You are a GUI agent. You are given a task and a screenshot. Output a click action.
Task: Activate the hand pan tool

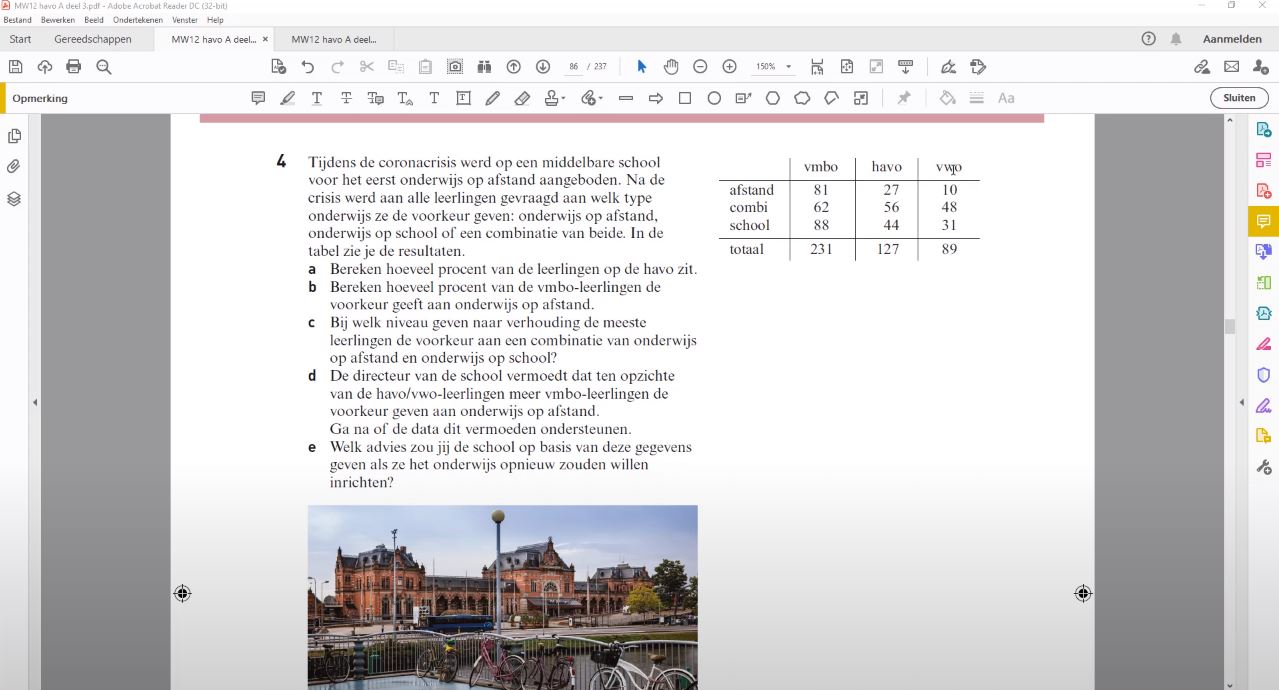(671, 67)
